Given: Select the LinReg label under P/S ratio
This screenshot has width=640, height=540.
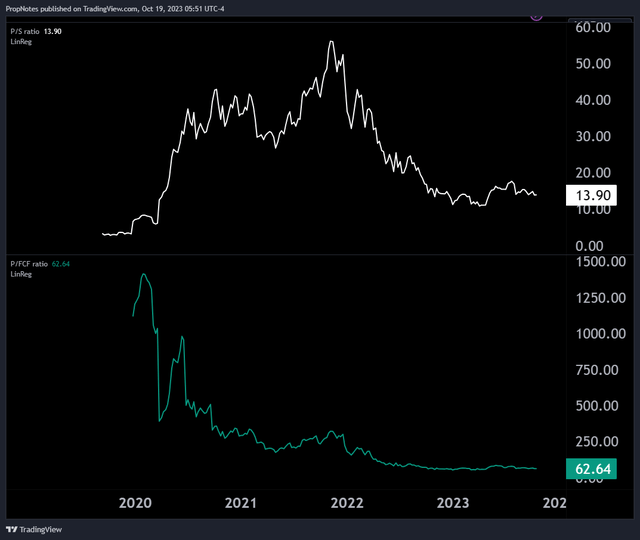Looking at the screenshot, I should point(21,42).
